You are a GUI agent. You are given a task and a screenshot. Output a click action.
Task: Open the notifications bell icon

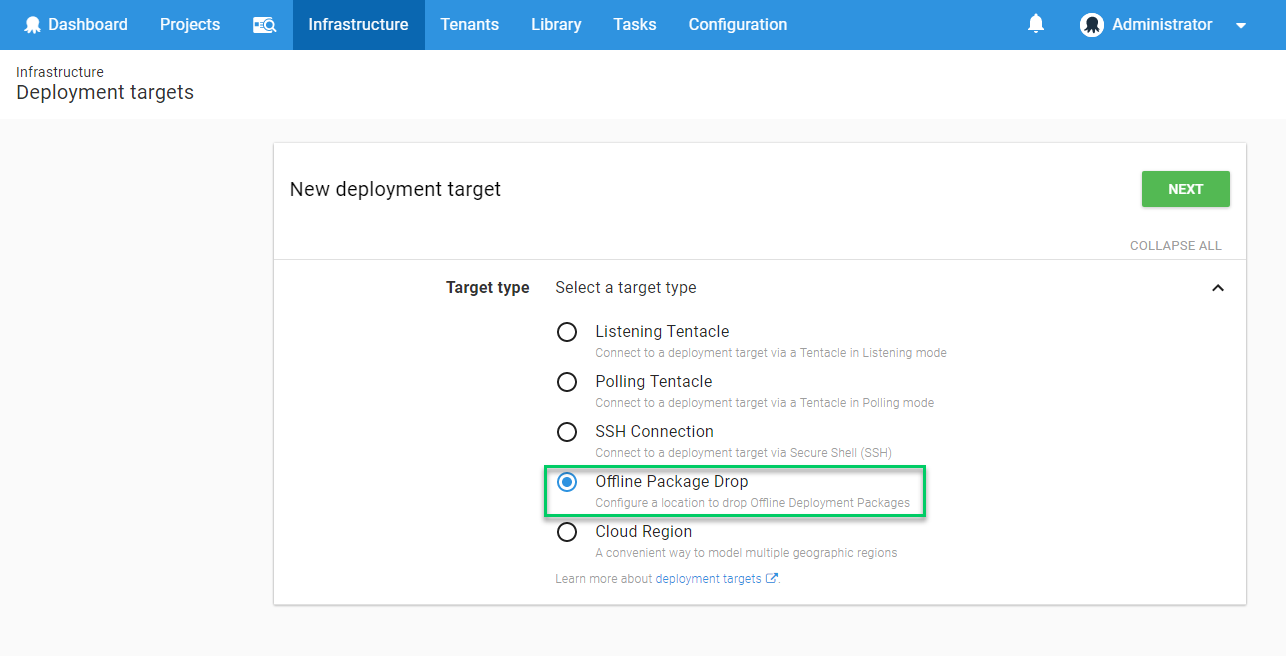click(1036, 24)
